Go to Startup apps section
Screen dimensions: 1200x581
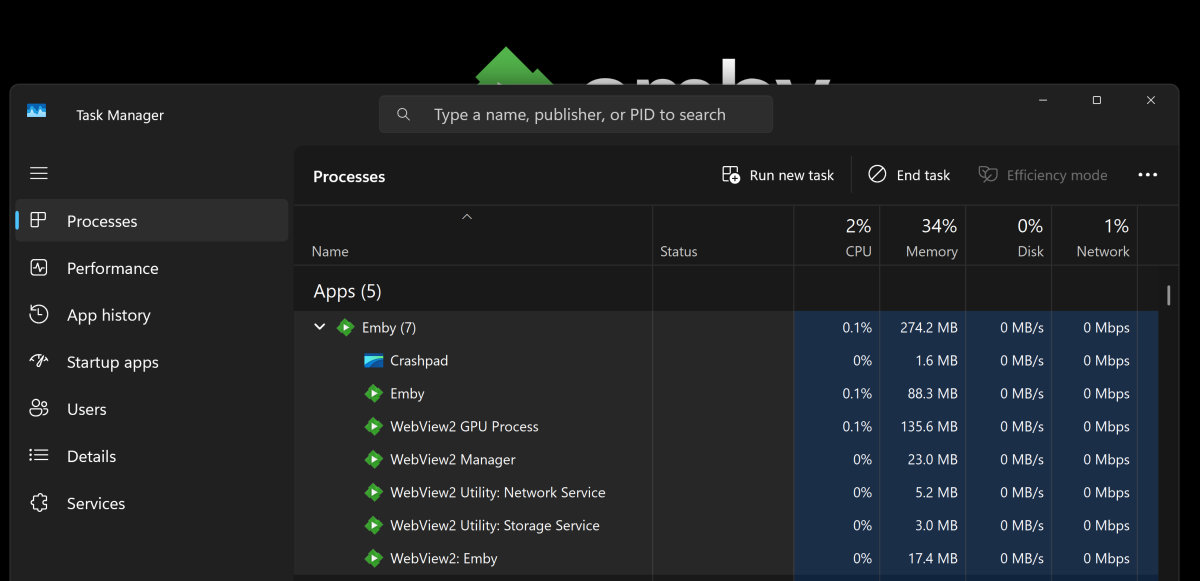coord(112,362)
